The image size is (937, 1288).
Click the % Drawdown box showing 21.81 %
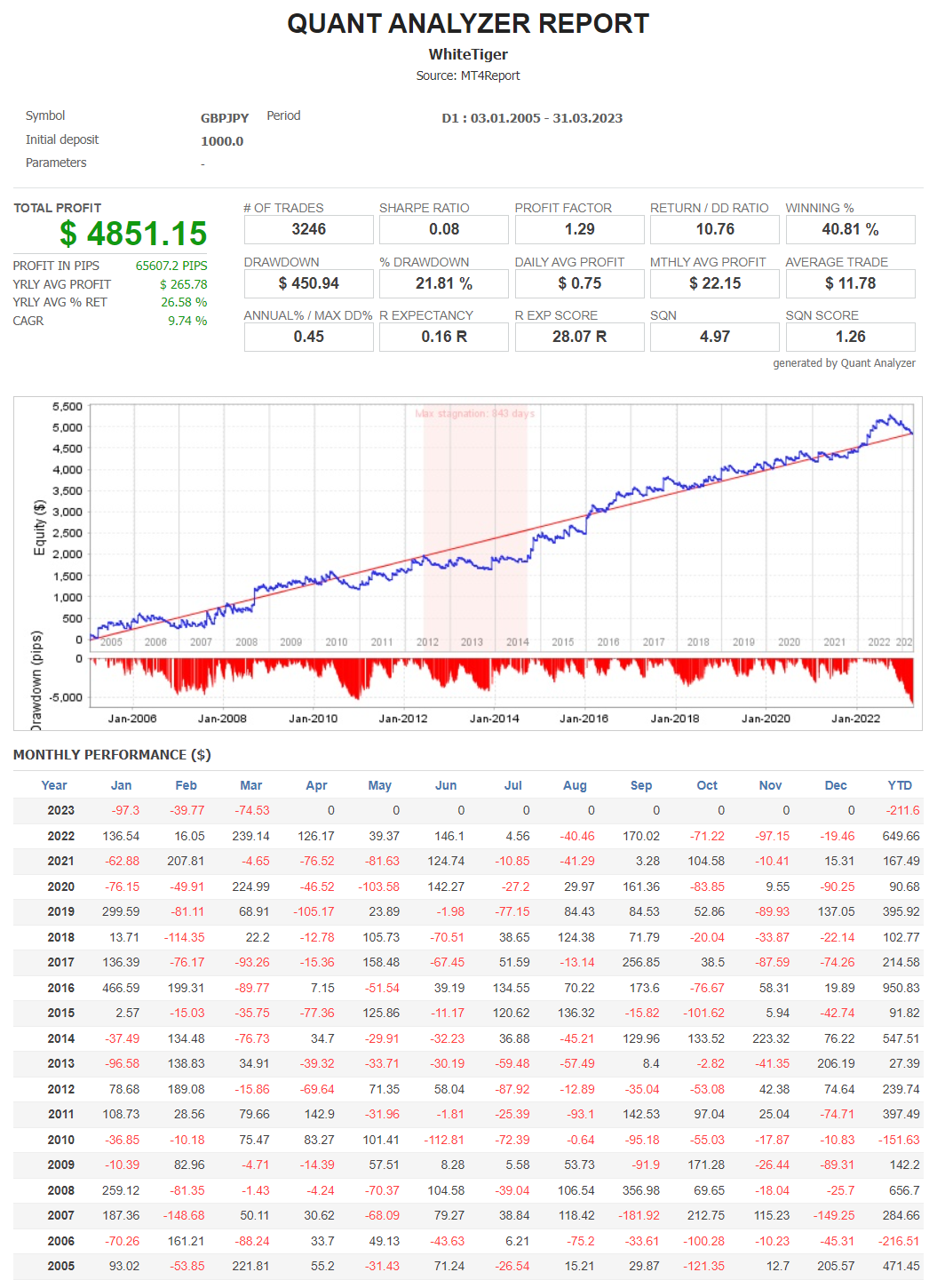point(444,283)
